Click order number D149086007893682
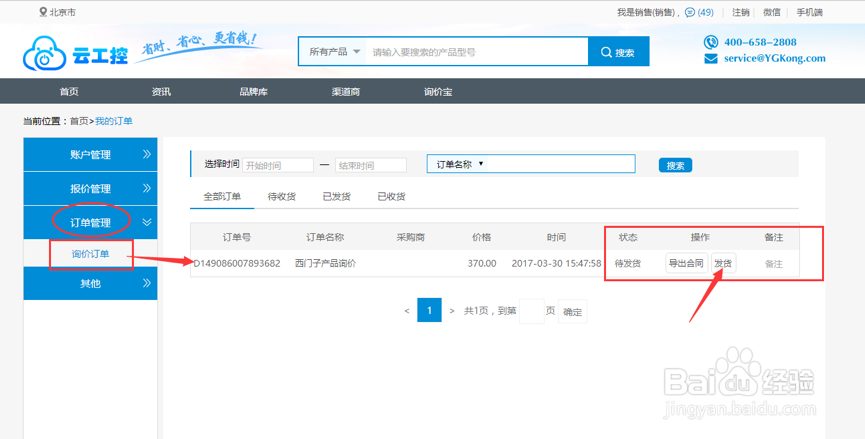865x439 pixels. click(x=237, y=264)
